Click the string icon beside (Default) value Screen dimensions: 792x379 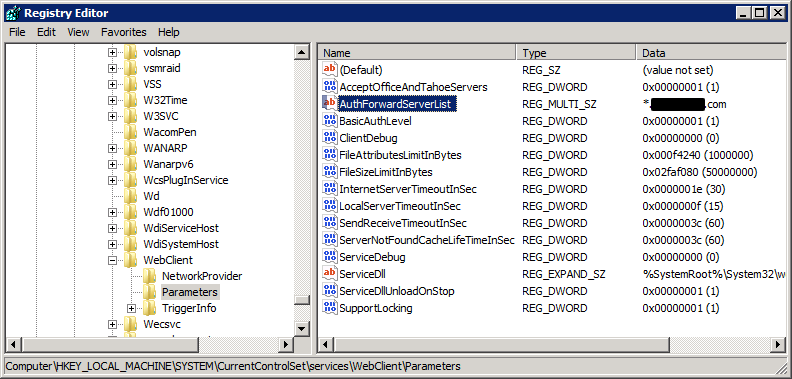click(329, 70)
